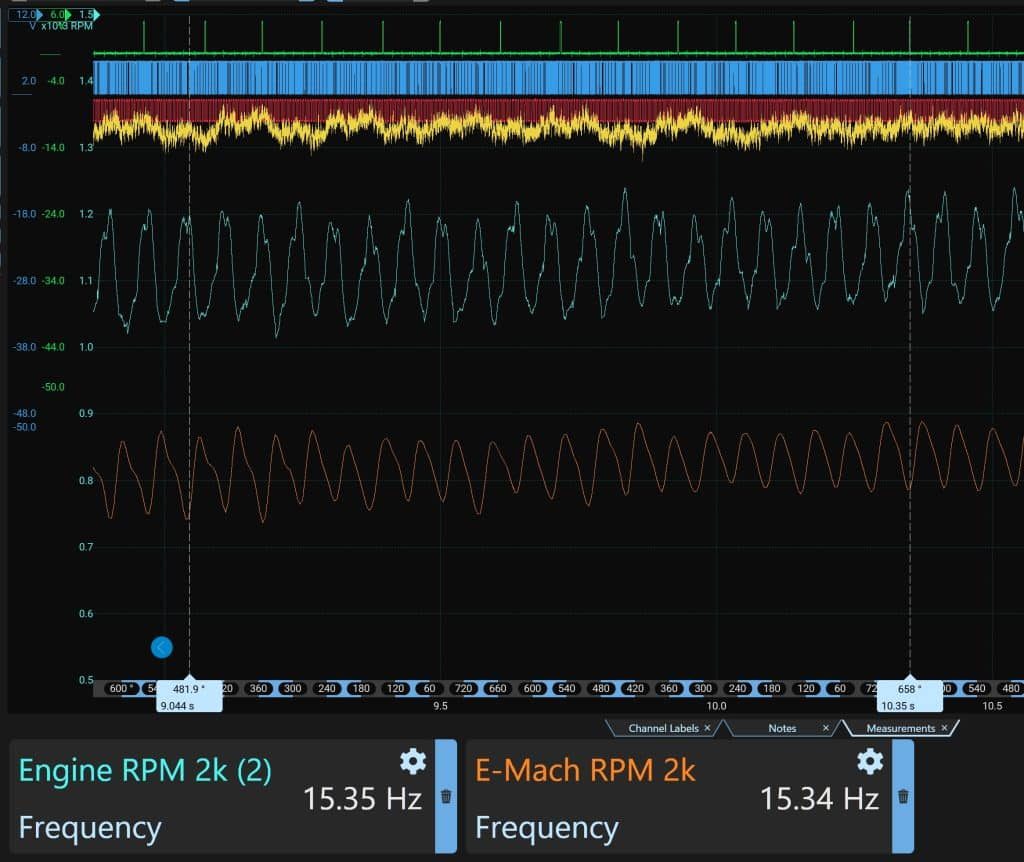Switch to the Measurements tab
Viewport: 1024px width, 862px height.
tap(901, 728)
